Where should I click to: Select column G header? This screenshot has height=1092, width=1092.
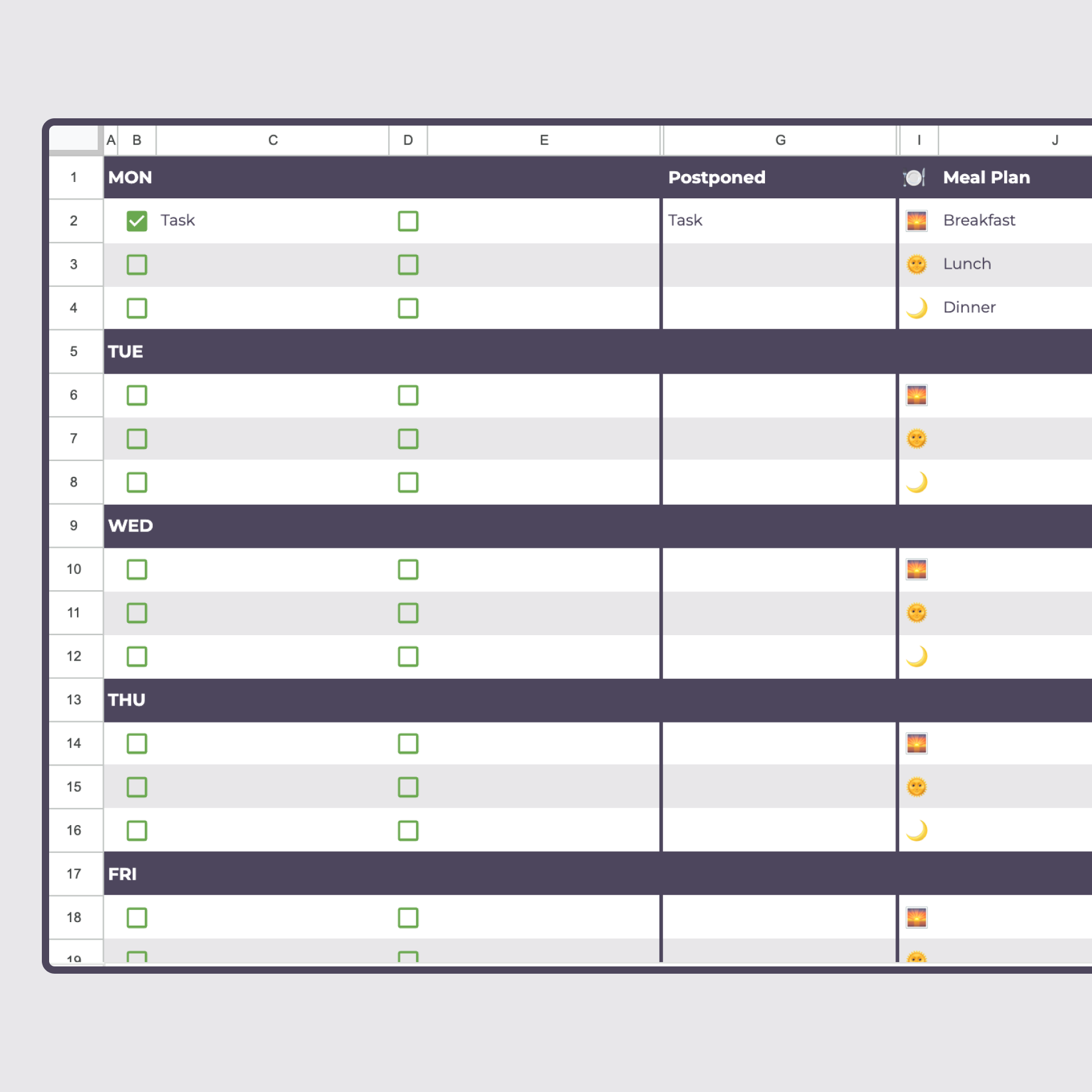[780, 140]
